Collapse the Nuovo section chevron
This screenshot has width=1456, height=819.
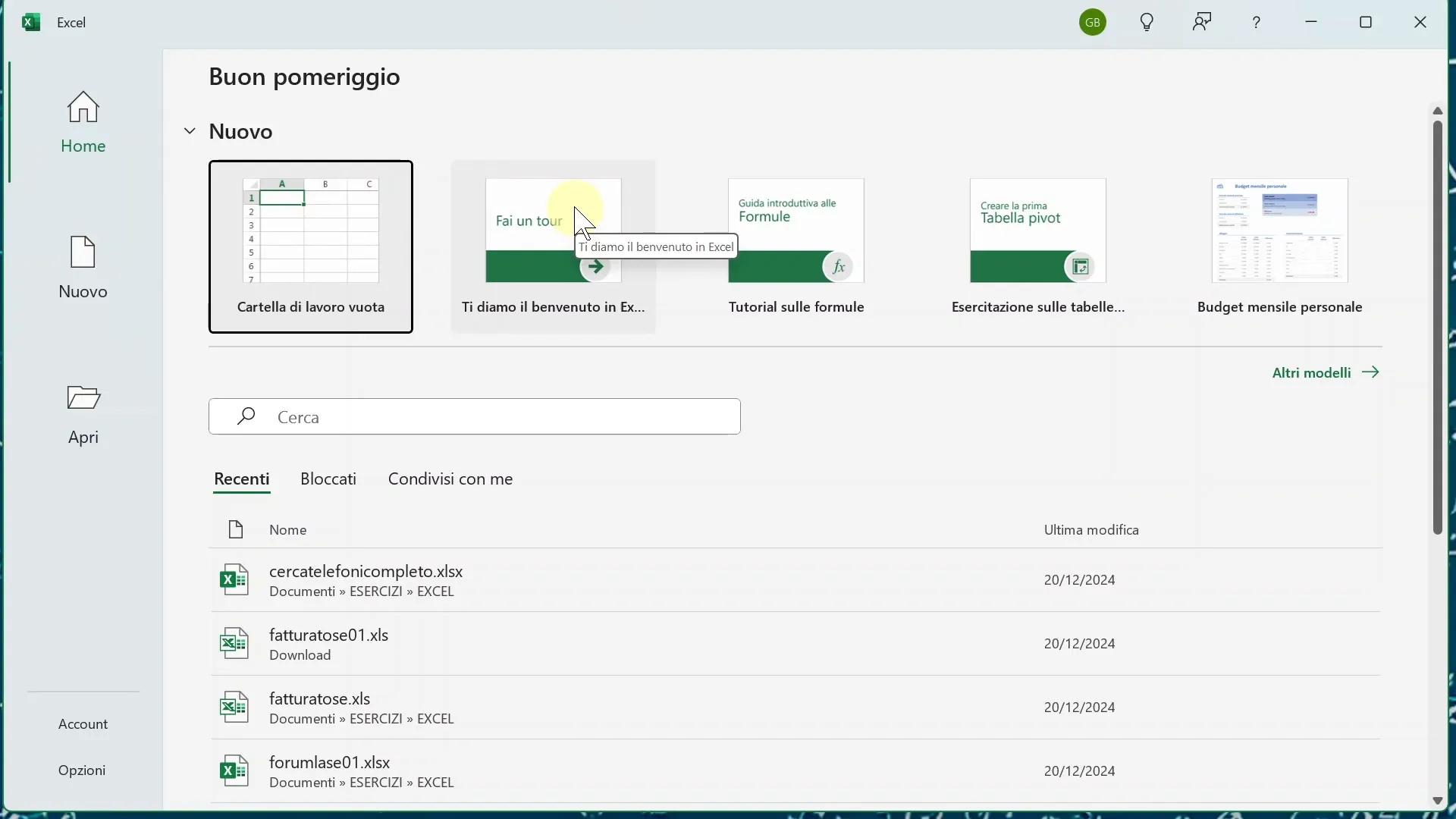click(190, 132)
